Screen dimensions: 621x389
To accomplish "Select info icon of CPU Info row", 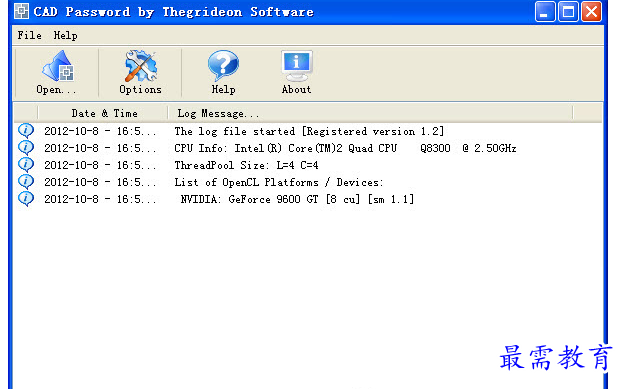I will click(26, 147).
